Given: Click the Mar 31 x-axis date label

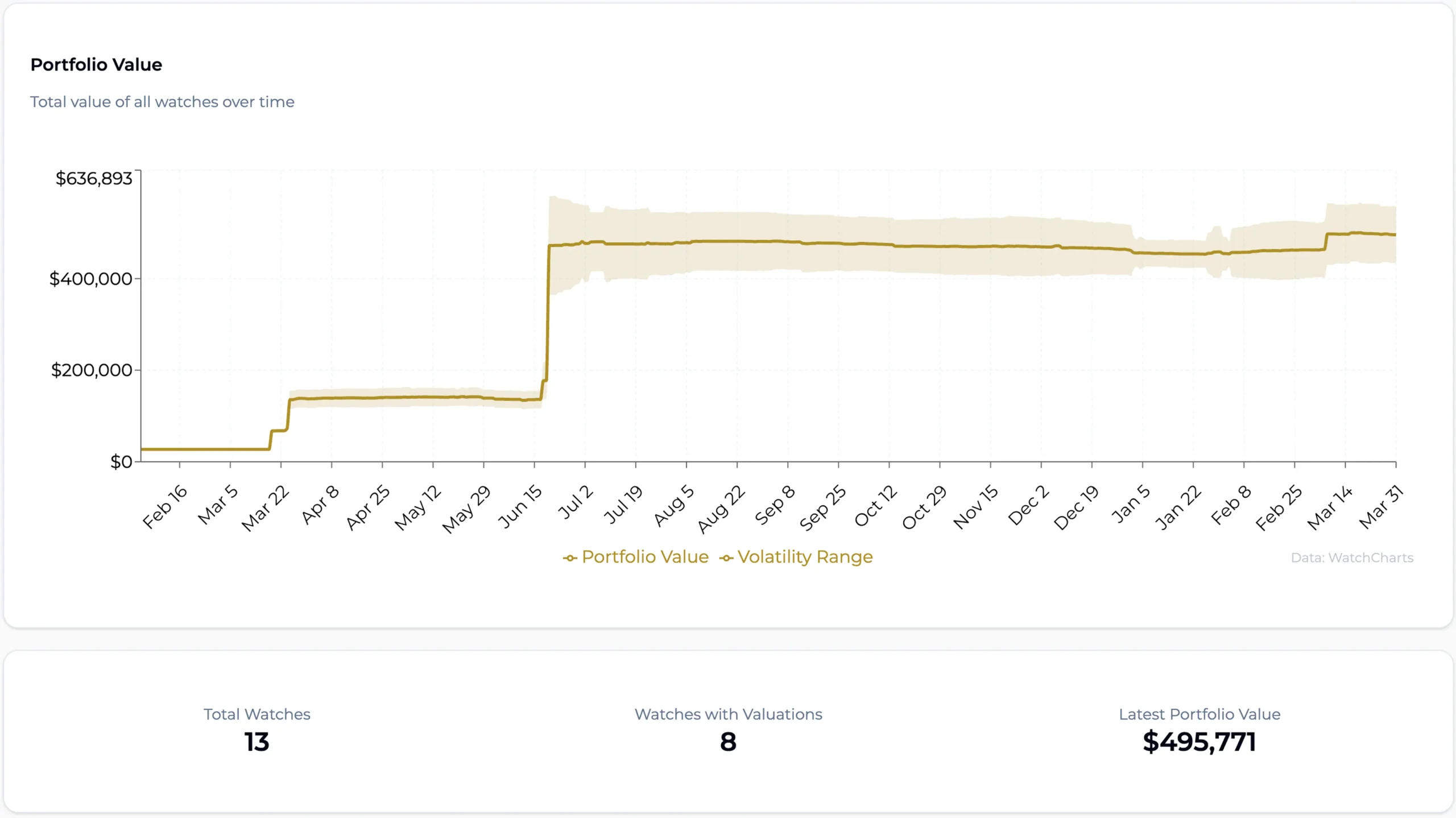Looking at the screenshot, I should click(1381, 506).
